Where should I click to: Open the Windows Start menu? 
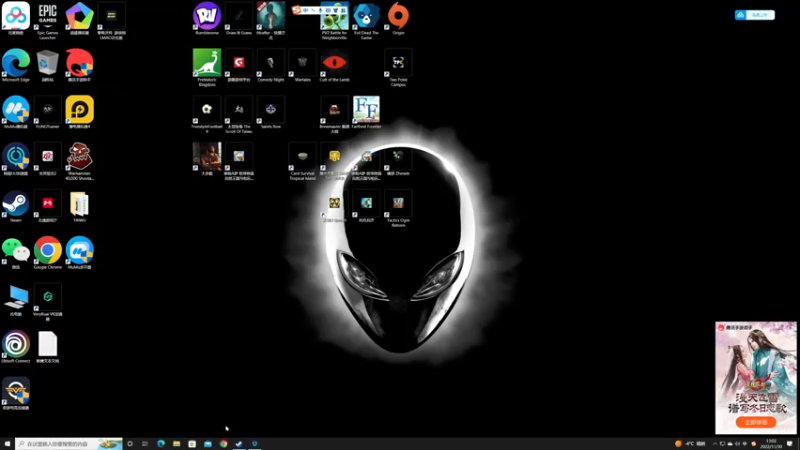coord(7,444)
